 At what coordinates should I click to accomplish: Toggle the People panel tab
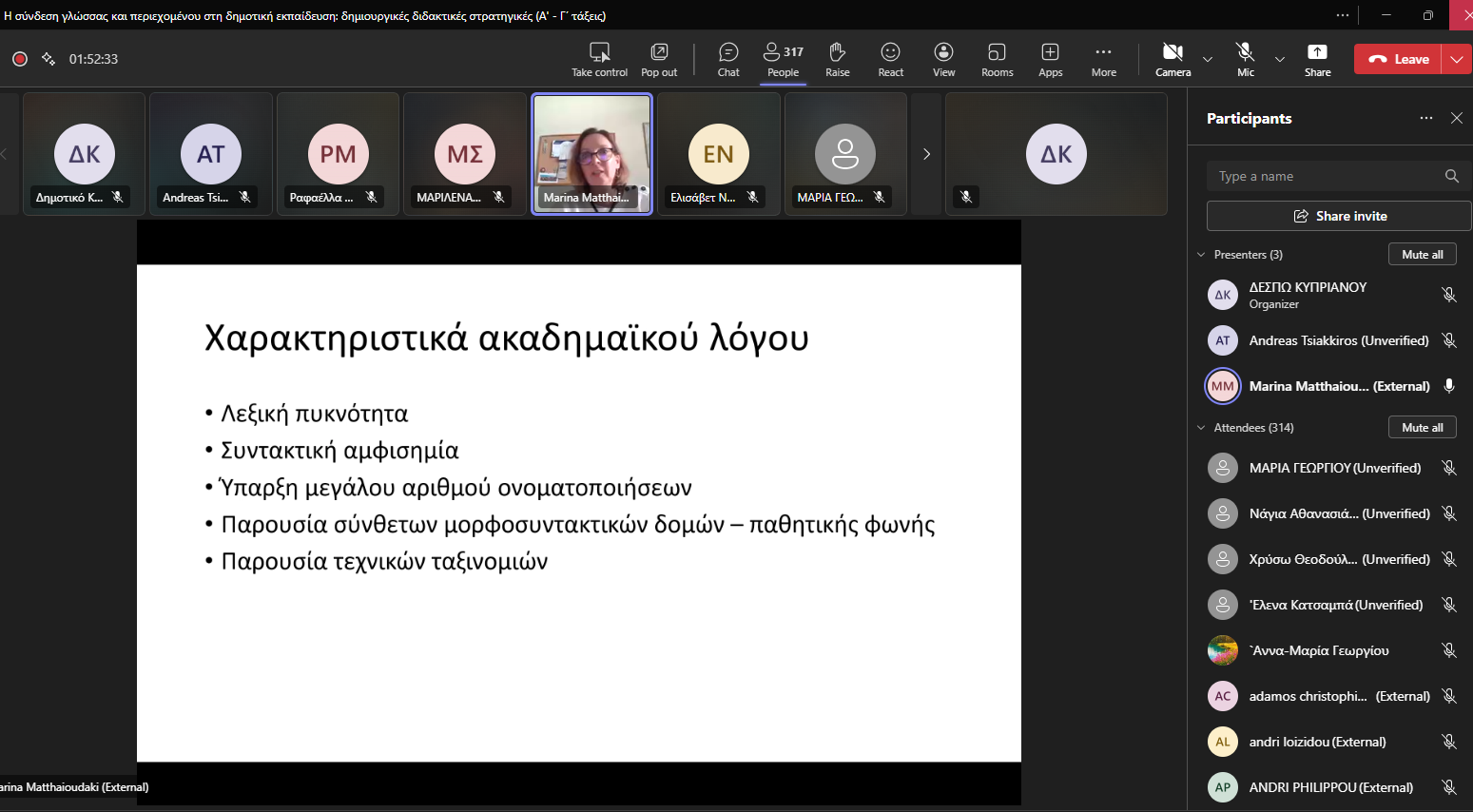tap(783, 59)
